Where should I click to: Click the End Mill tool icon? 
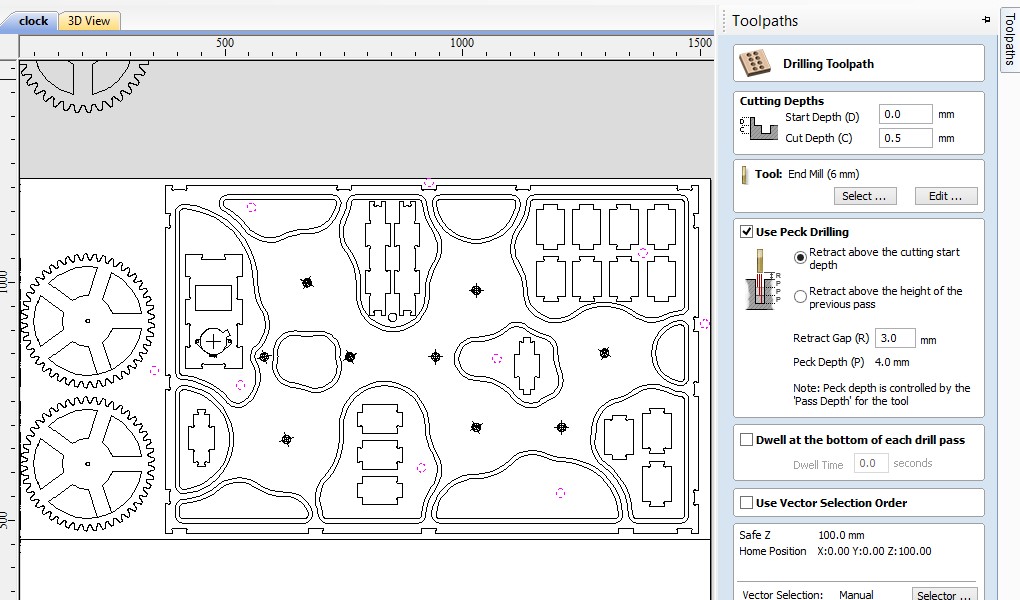(745, 174)
